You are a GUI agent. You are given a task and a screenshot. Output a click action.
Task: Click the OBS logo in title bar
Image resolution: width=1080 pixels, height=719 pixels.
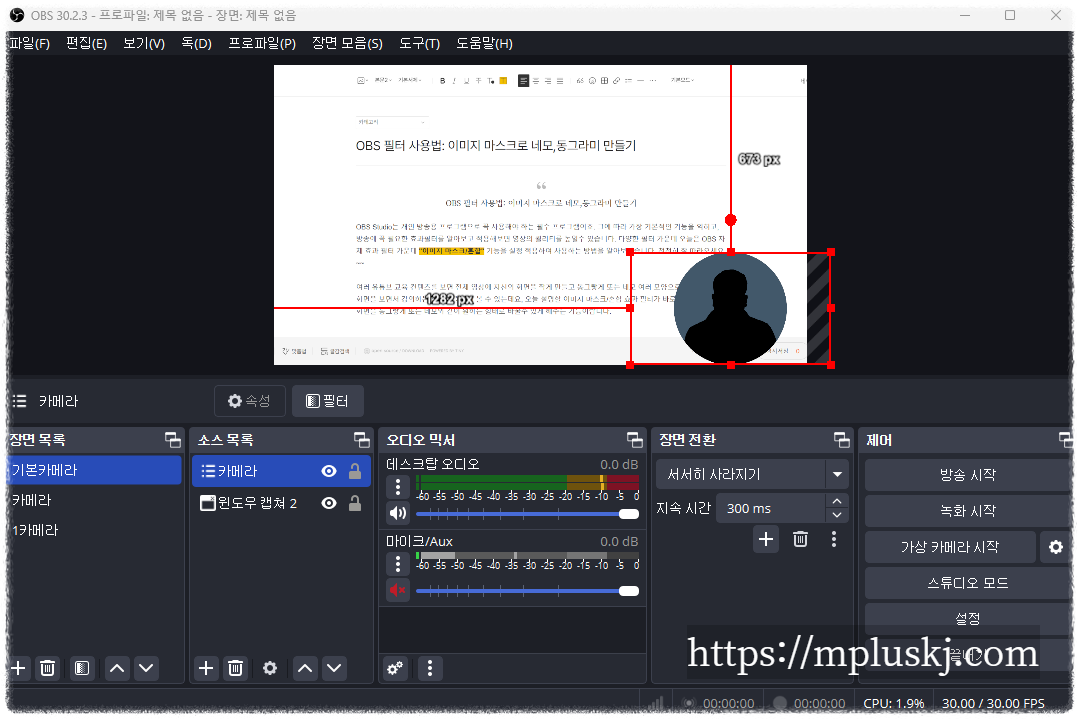[17, 15]
